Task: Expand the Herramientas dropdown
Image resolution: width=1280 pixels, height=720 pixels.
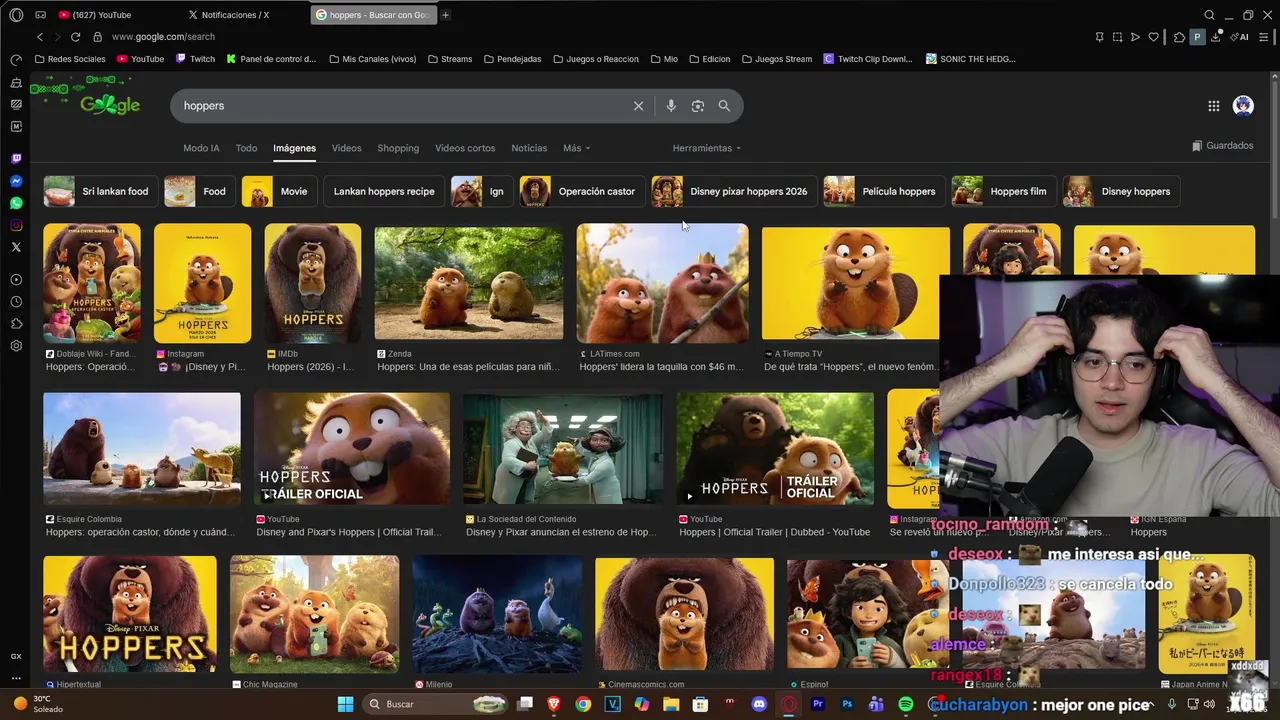Action: tap(707, 148)
